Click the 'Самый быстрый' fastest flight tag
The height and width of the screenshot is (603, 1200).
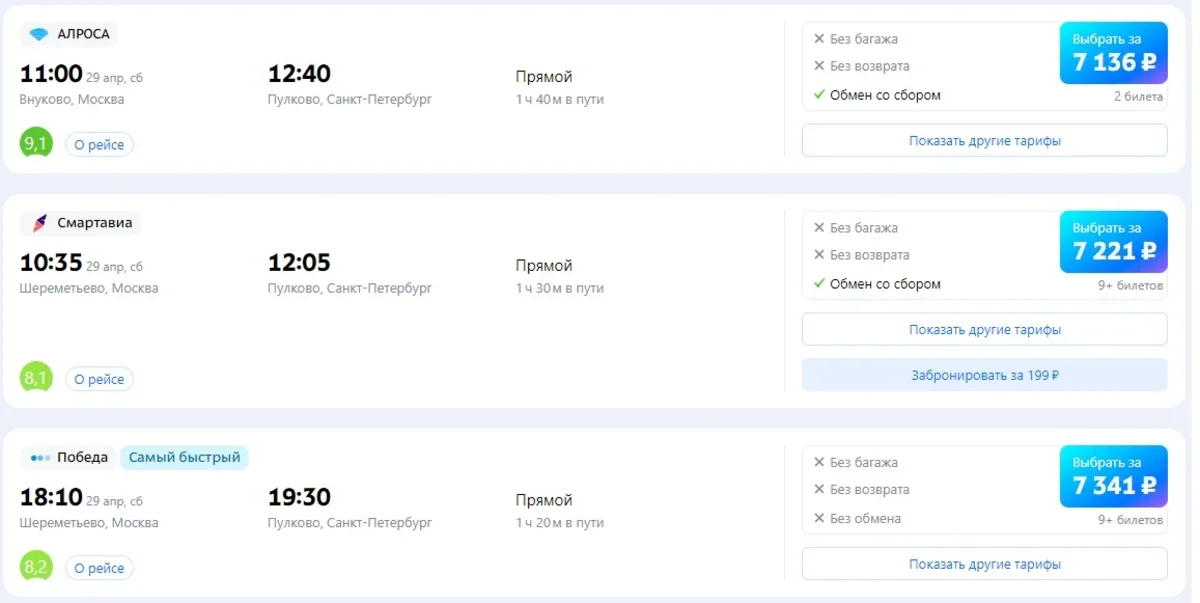184,458
